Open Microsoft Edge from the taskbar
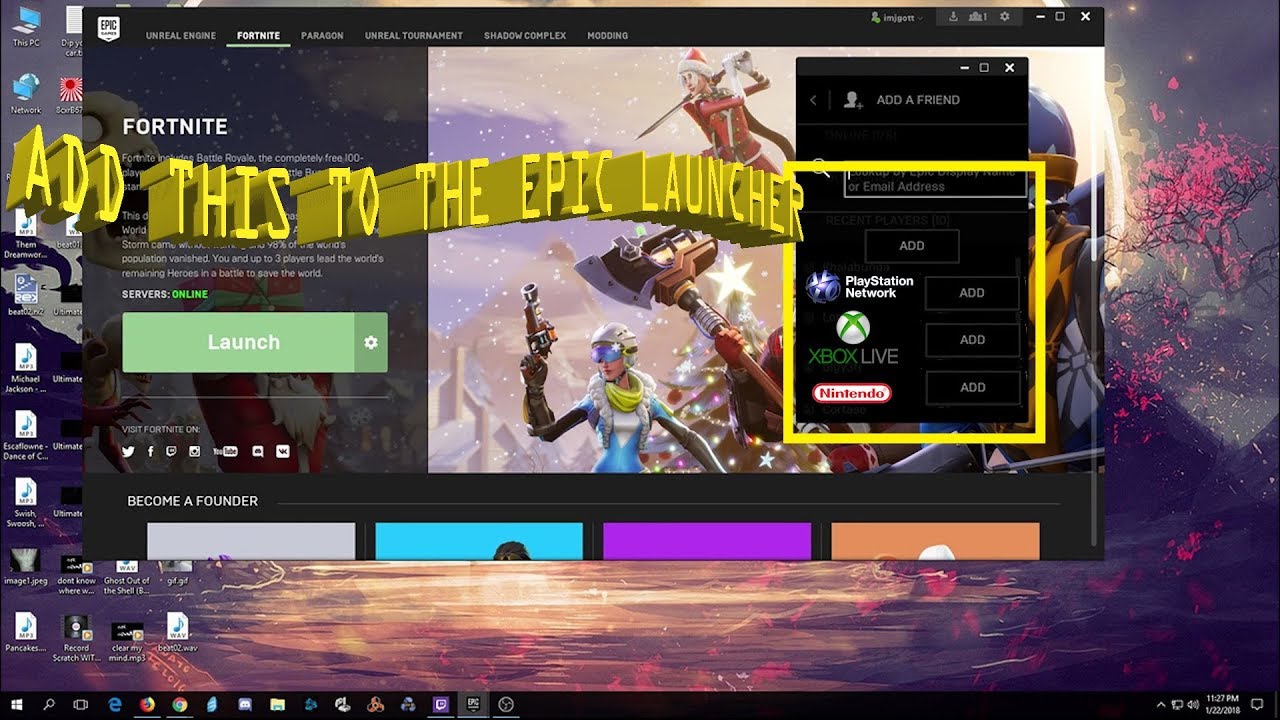 [x=114, y=705]
